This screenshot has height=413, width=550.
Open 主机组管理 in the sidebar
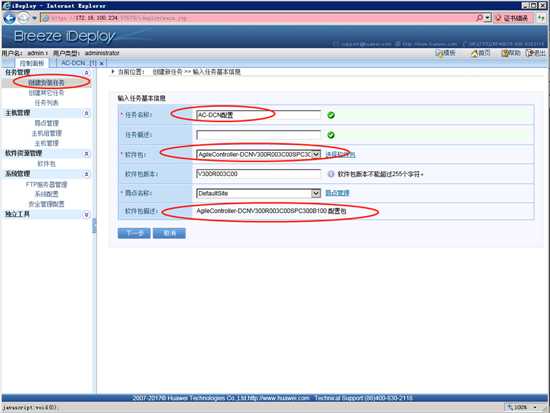(x=46, y=133)
